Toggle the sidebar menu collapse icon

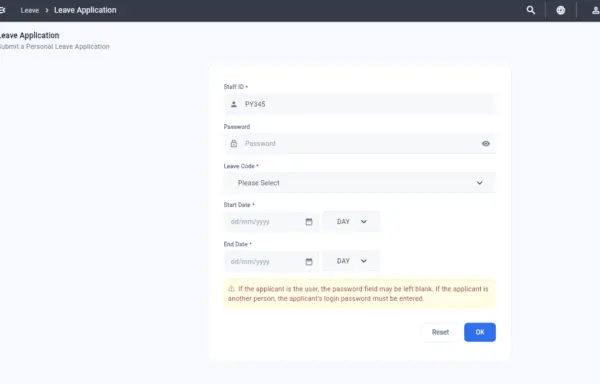tap(2, 10)
